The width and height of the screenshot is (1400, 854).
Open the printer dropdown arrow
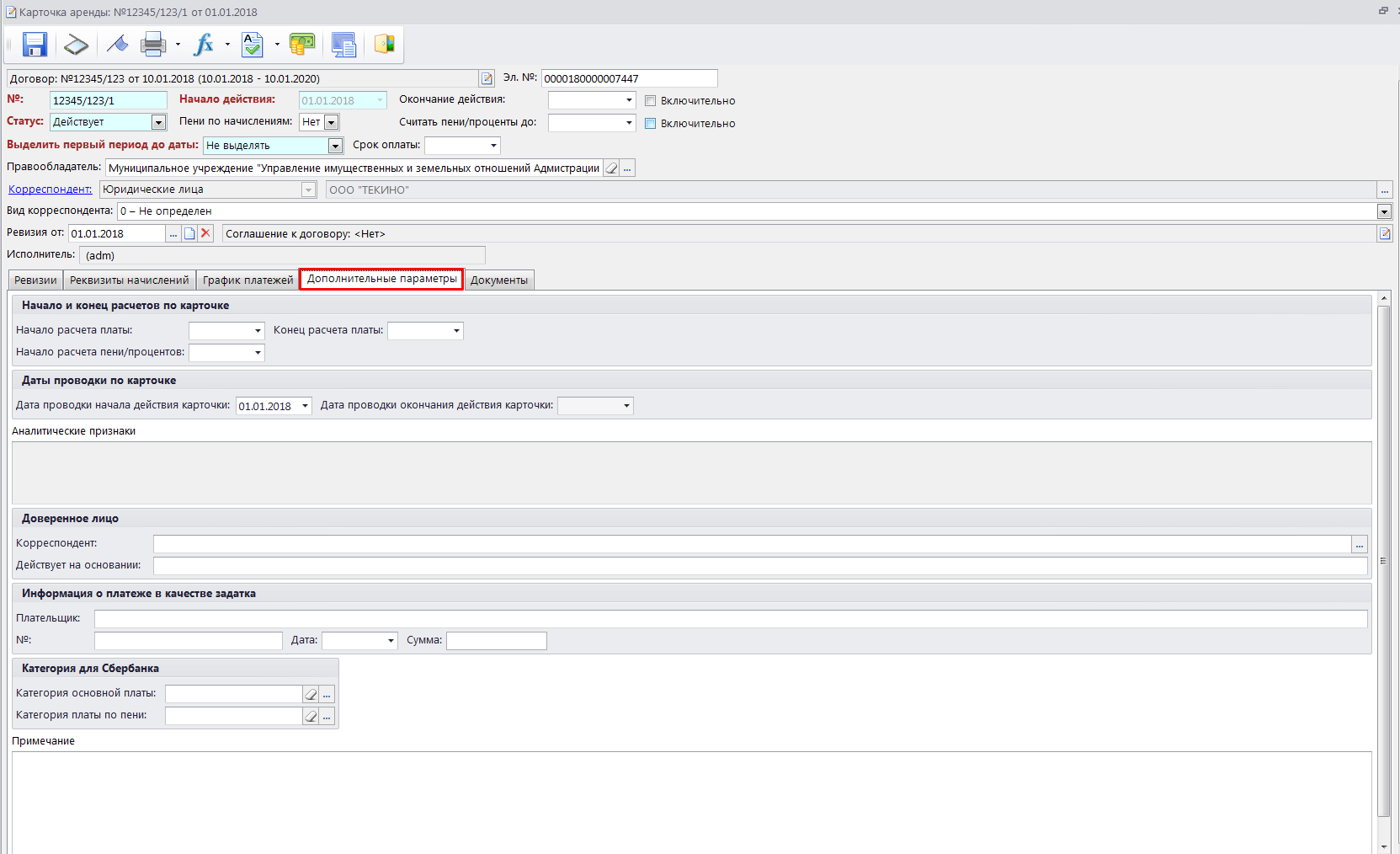[x=178, y=45]
